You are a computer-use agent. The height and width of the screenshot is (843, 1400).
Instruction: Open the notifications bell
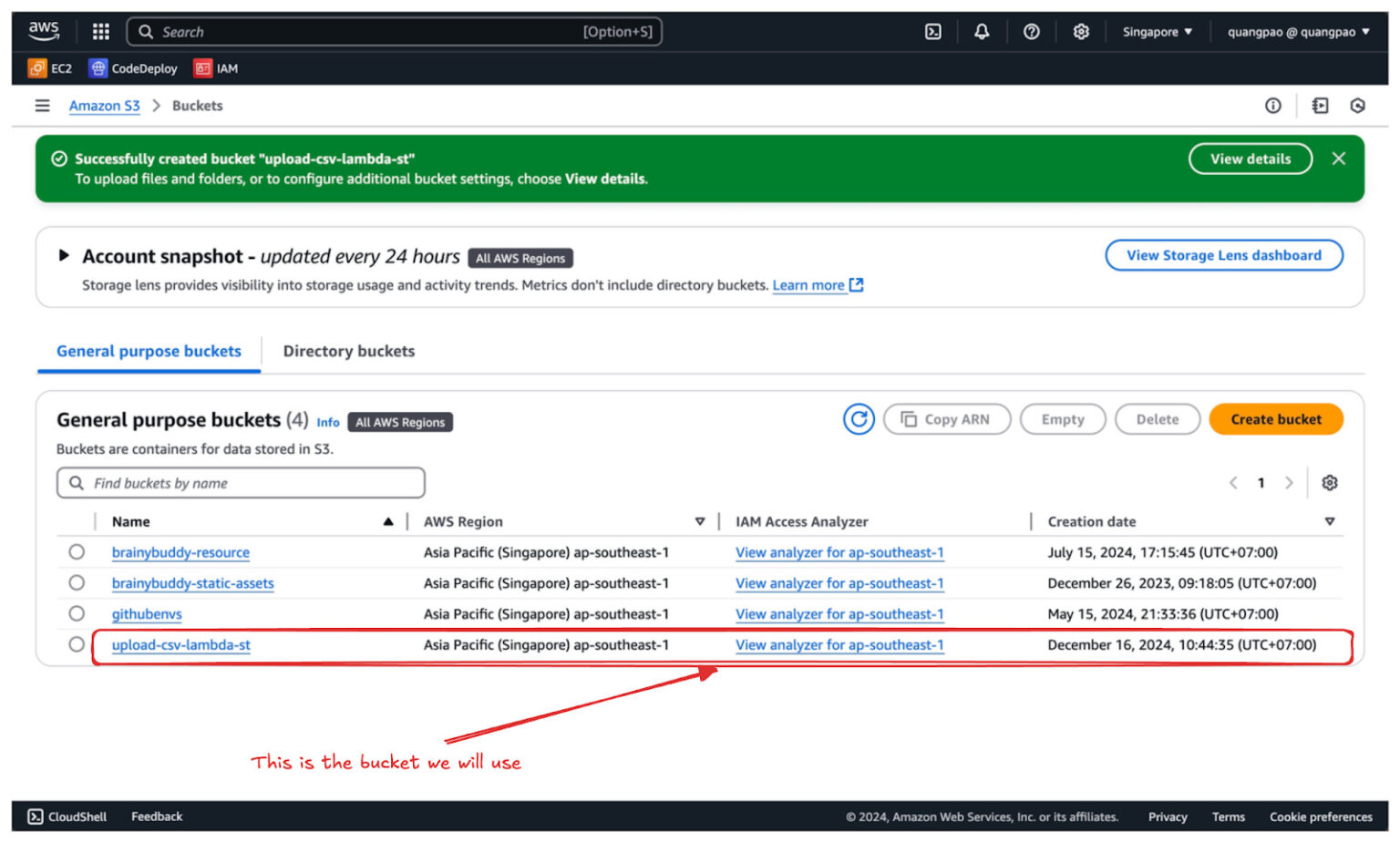click(x=982, y=32)
